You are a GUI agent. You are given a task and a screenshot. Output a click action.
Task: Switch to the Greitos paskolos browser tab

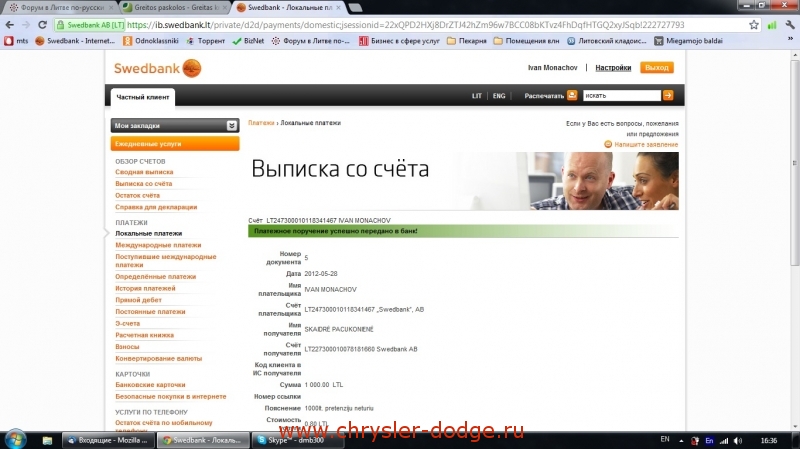[x=175, y=8]
